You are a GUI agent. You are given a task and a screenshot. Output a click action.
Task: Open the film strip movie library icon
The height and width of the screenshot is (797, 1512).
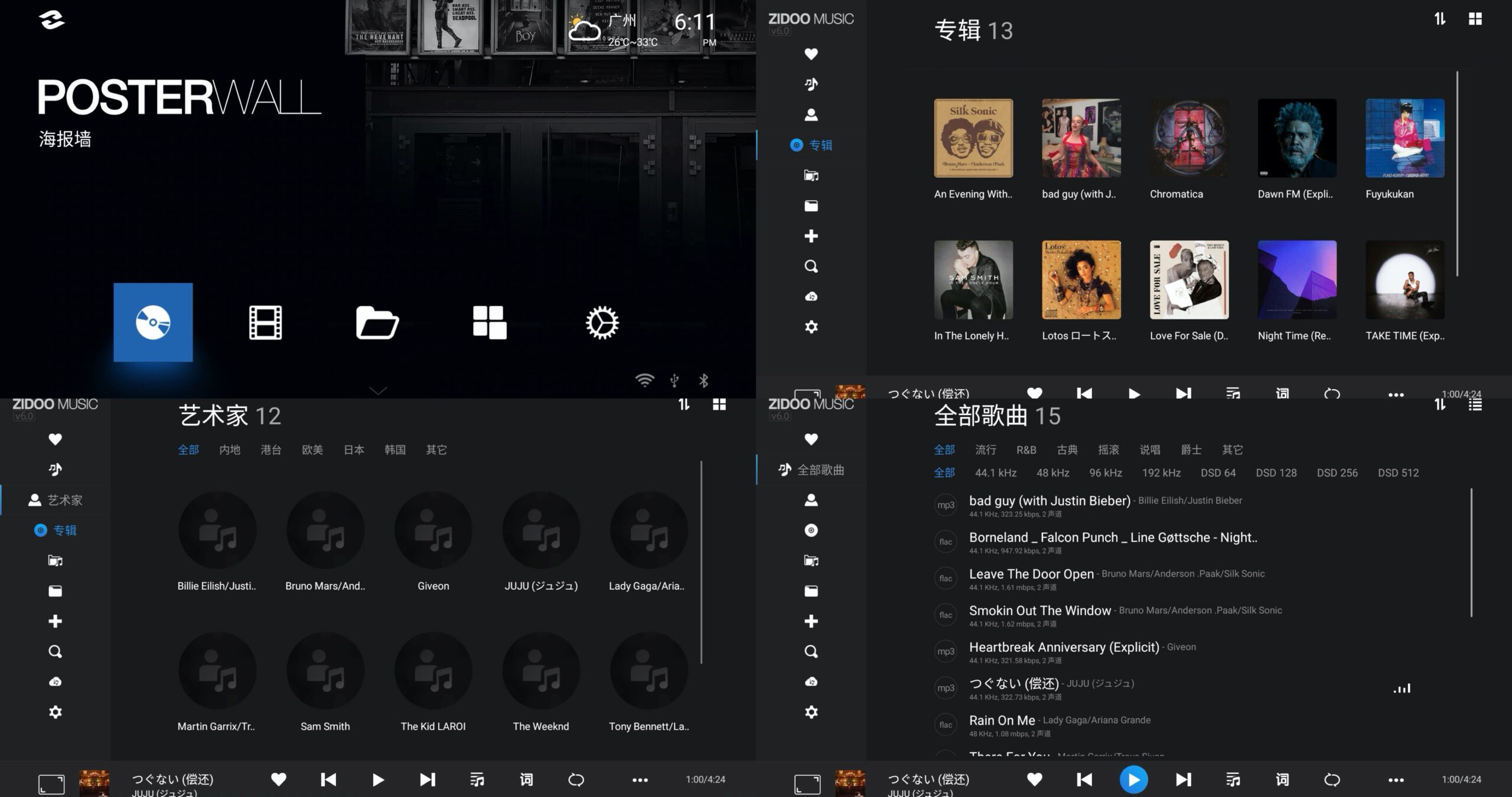(x=265, y=322)
